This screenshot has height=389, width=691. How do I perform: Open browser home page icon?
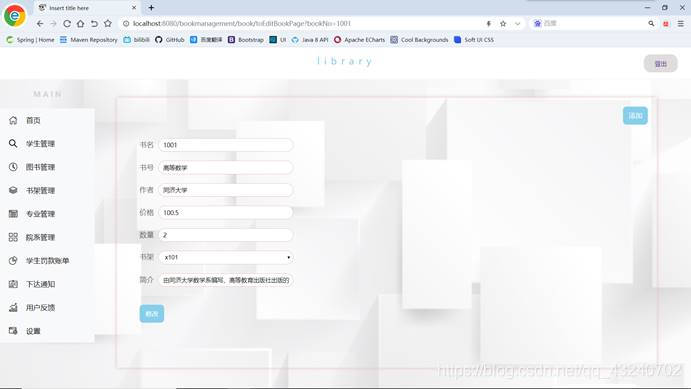click(x=80, y=23)
